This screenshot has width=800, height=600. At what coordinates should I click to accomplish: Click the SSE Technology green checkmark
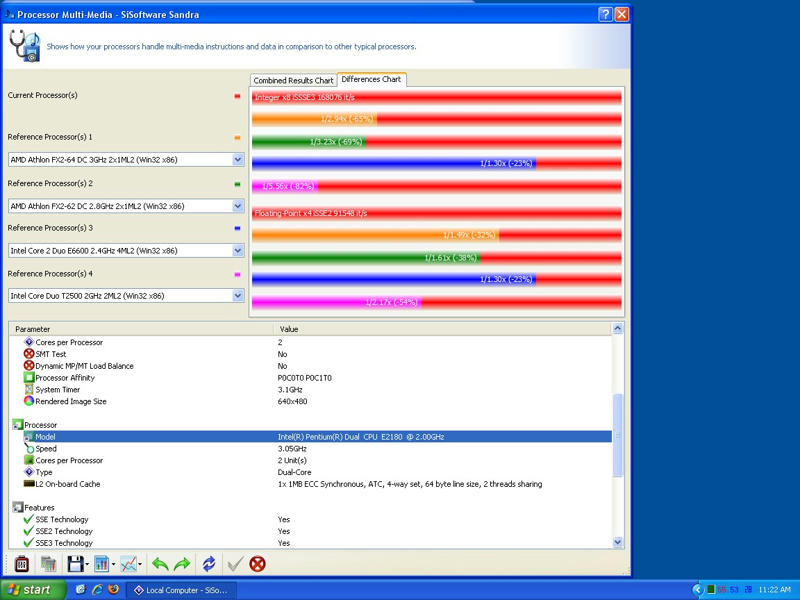coord(29,519)
